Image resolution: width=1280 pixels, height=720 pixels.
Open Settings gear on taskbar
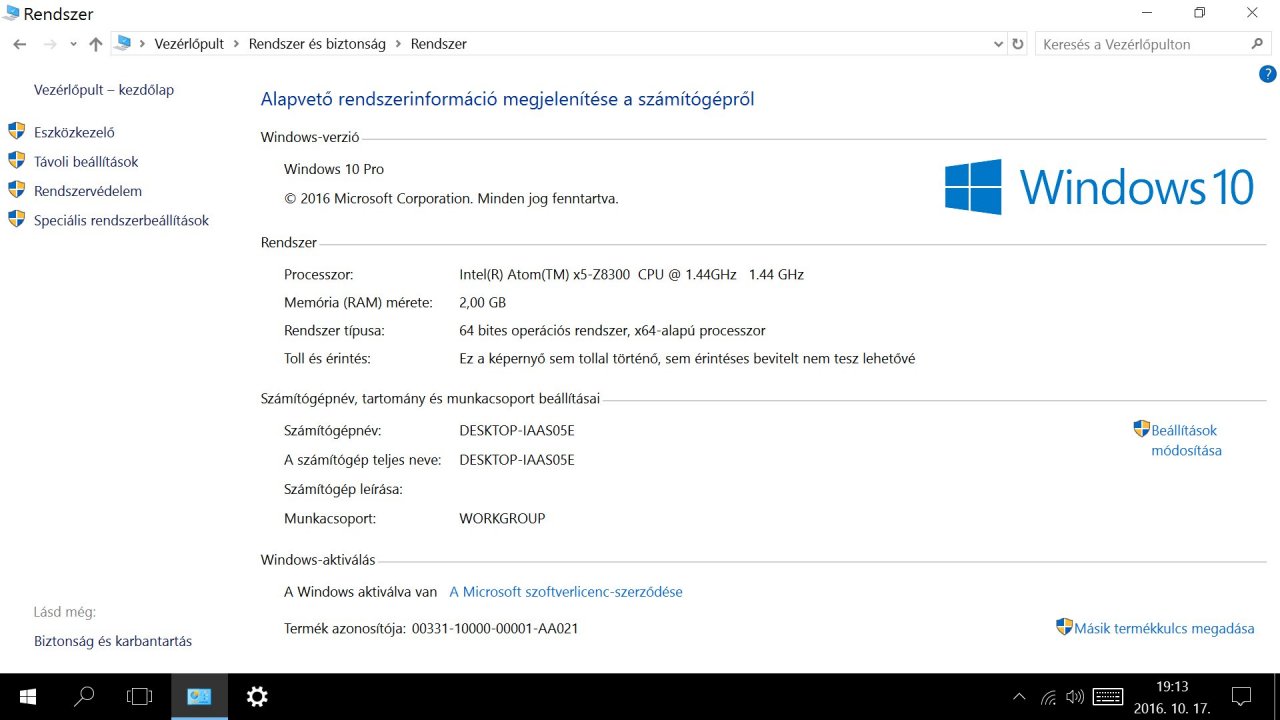[257, 696]
